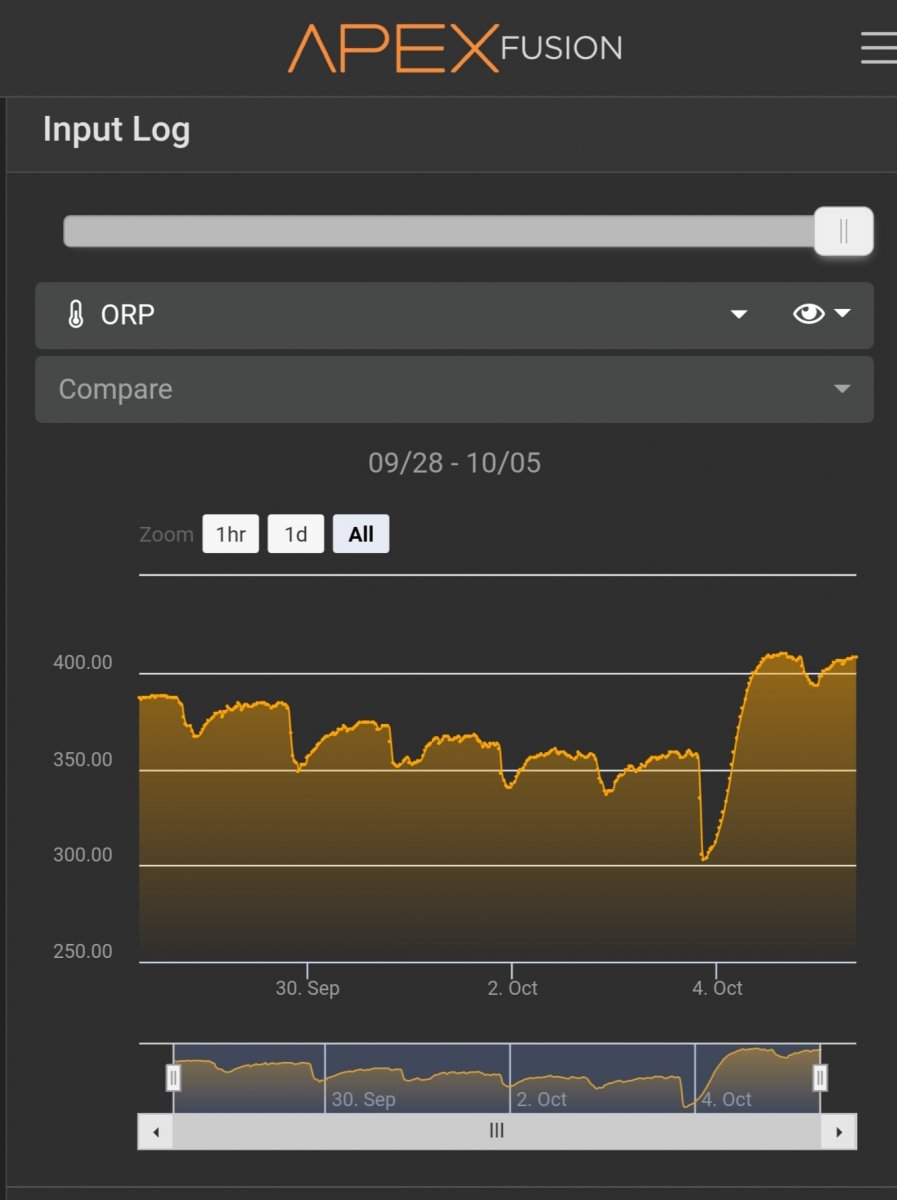Click the ORP dip near 4 Oct
This screenshot has width=897, height=1200.
pos(704,857)
